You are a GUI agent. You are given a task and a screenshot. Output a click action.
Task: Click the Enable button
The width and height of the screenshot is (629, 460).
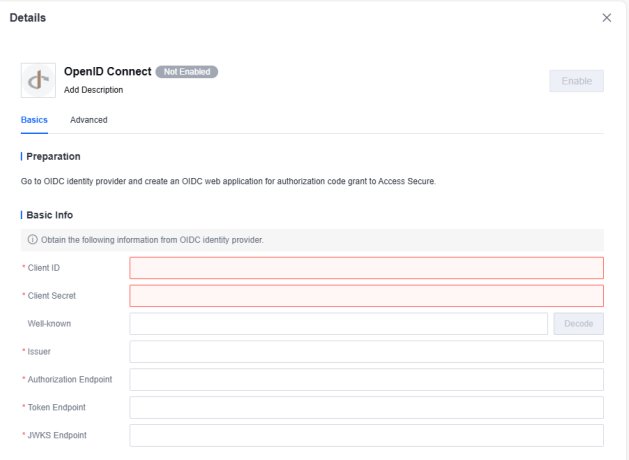point(576,81)
